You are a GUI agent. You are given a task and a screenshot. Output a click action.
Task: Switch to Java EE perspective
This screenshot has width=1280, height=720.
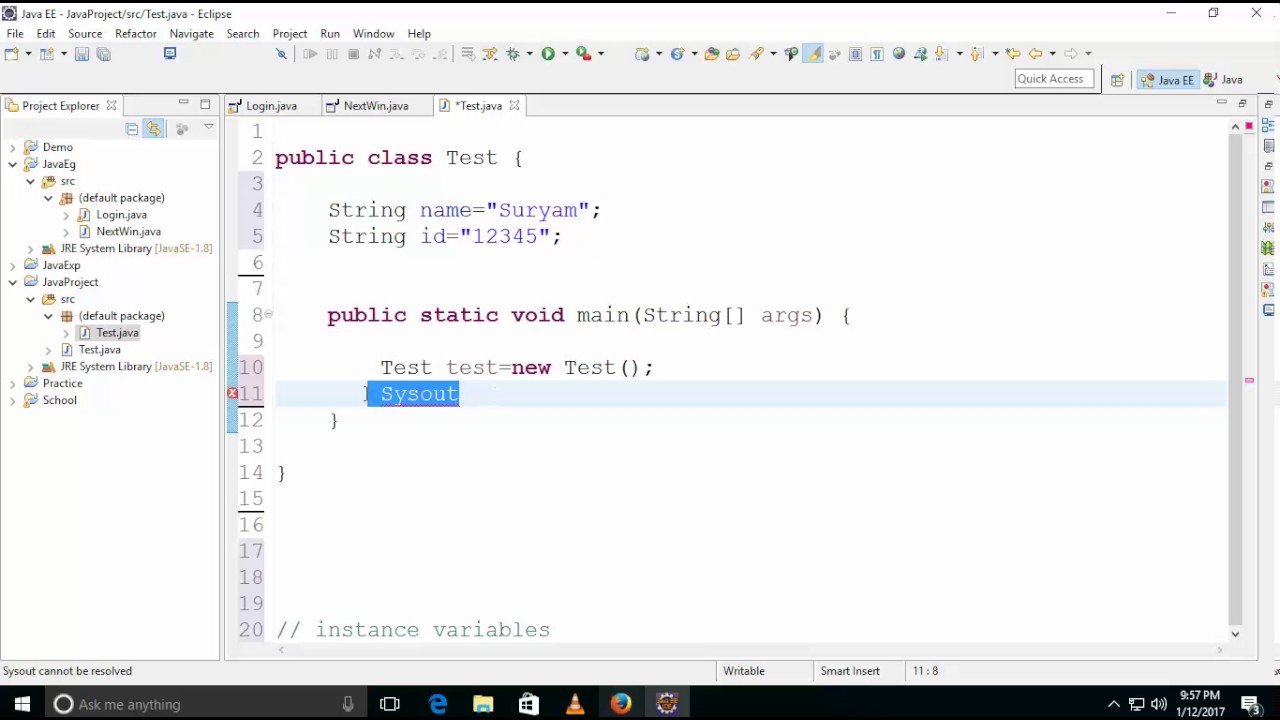(x=1167, y=80)
